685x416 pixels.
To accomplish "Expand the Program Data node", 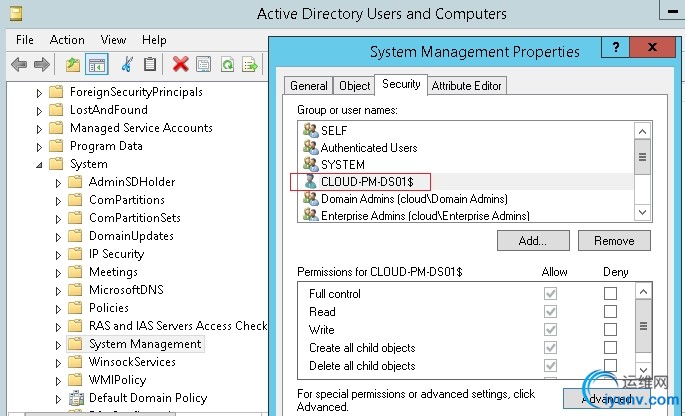I will [x=40, y=146].
